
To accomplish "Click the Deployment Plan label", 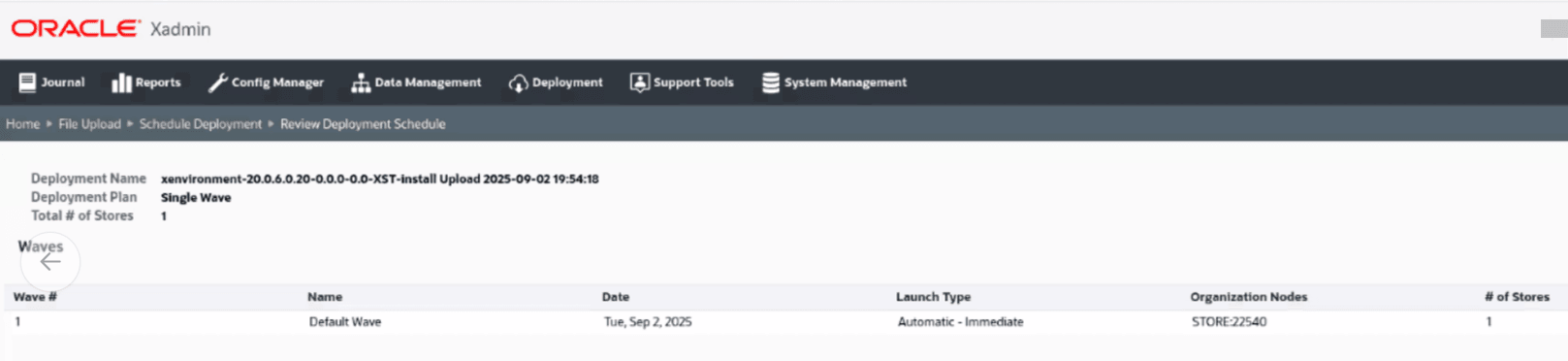I will point(84,197).
